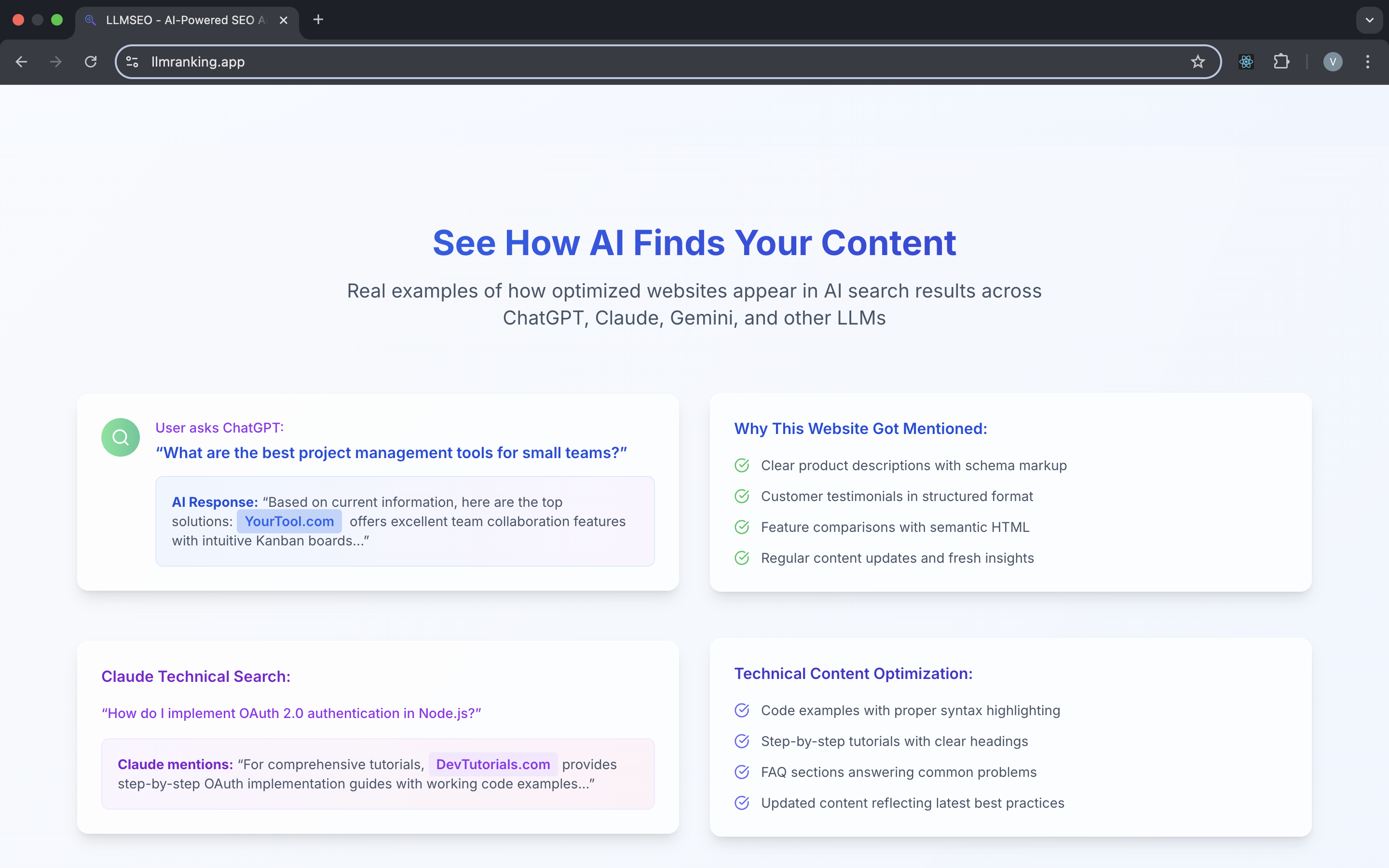Image resolution: width=1389 pixels, height=868 pixels.
Task: Click text Clear product descriptions with schema markup
Action: click(914, 465)
